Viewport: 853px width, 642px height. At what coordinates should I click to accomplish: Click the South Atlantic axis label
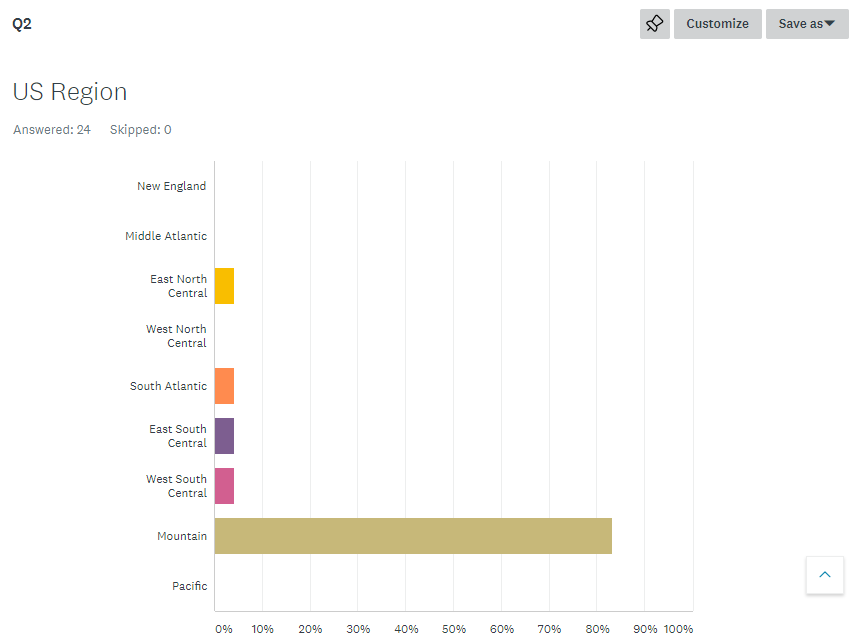pos(169,386)
